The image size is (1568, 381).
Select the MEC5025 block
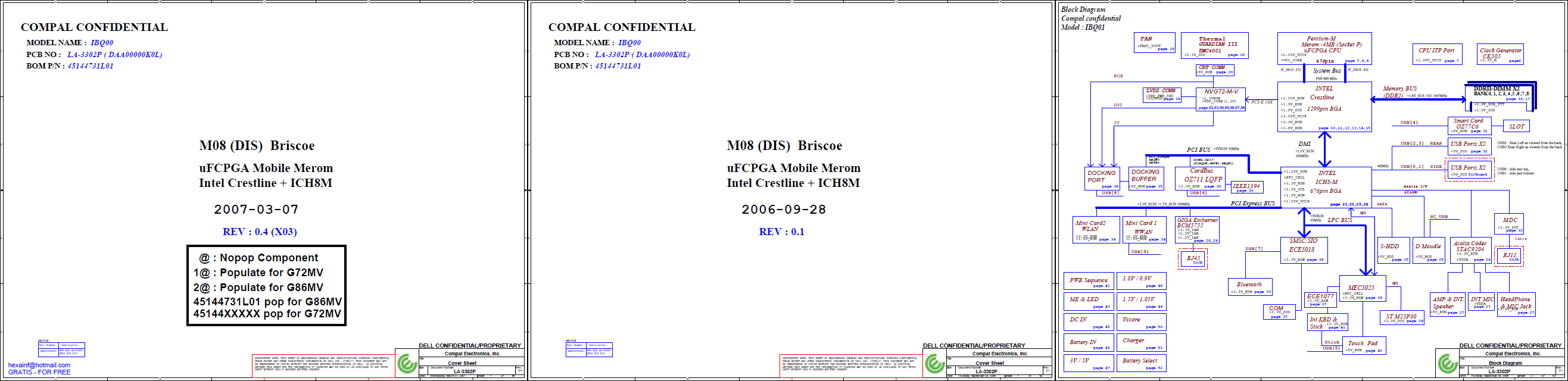(1363, 289)
